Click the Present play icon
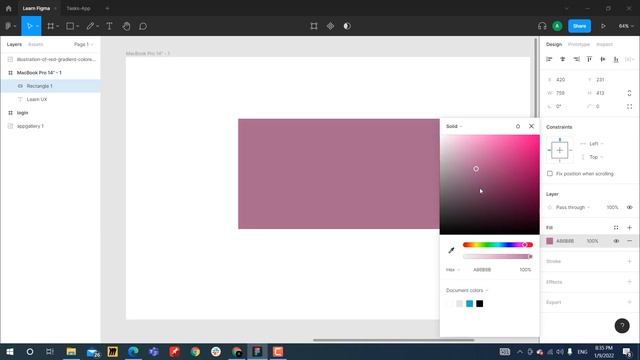640x360 pixels. (x=603, y=26)
